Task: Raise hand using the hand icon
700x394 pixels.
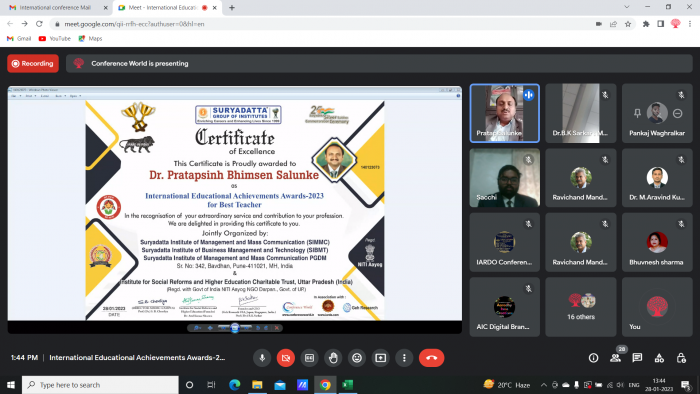Action: point(333,358)
